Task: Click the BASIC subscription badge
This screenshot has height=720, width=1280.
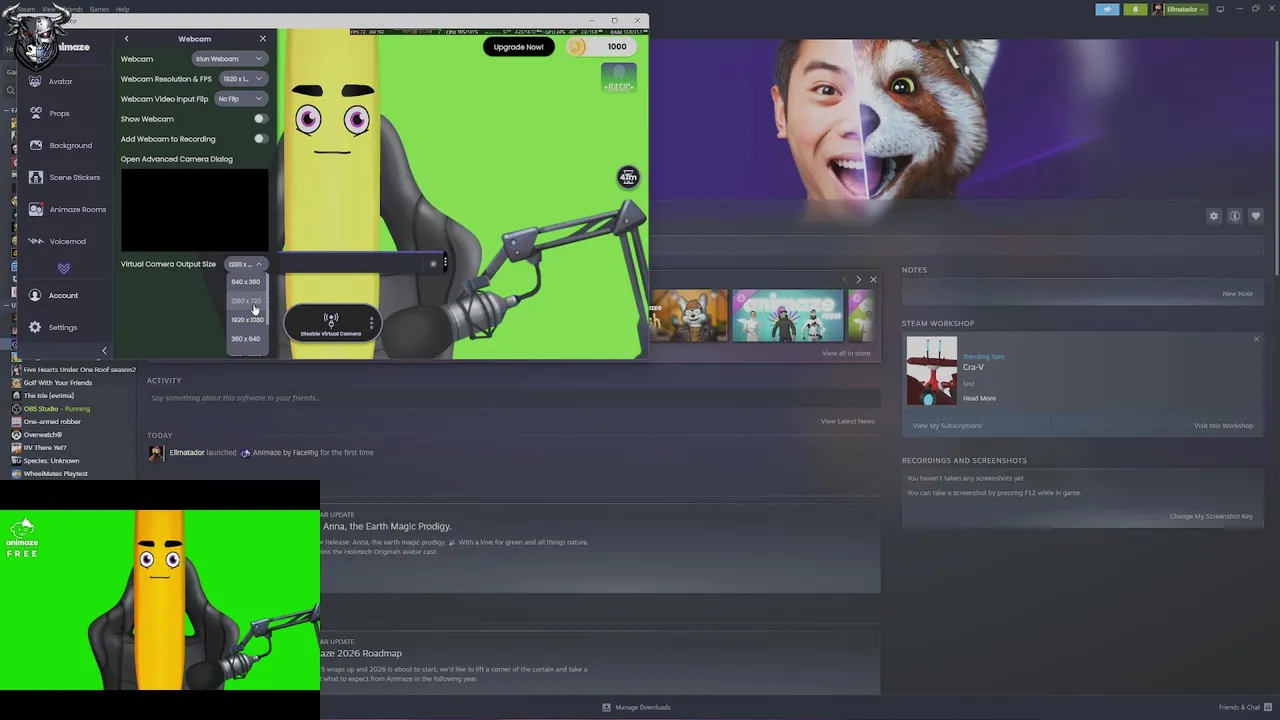Action: pos(619,78)
